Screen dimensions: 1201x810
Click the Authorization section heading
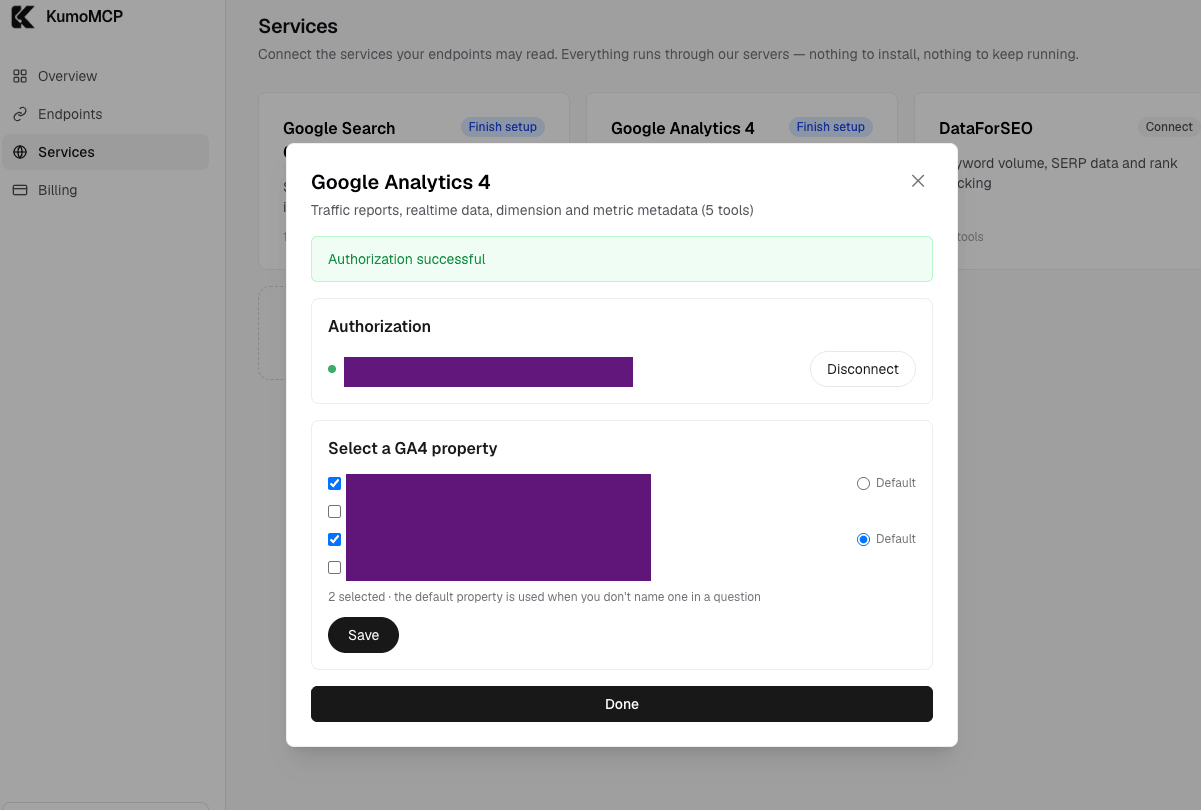click(379, 326)
